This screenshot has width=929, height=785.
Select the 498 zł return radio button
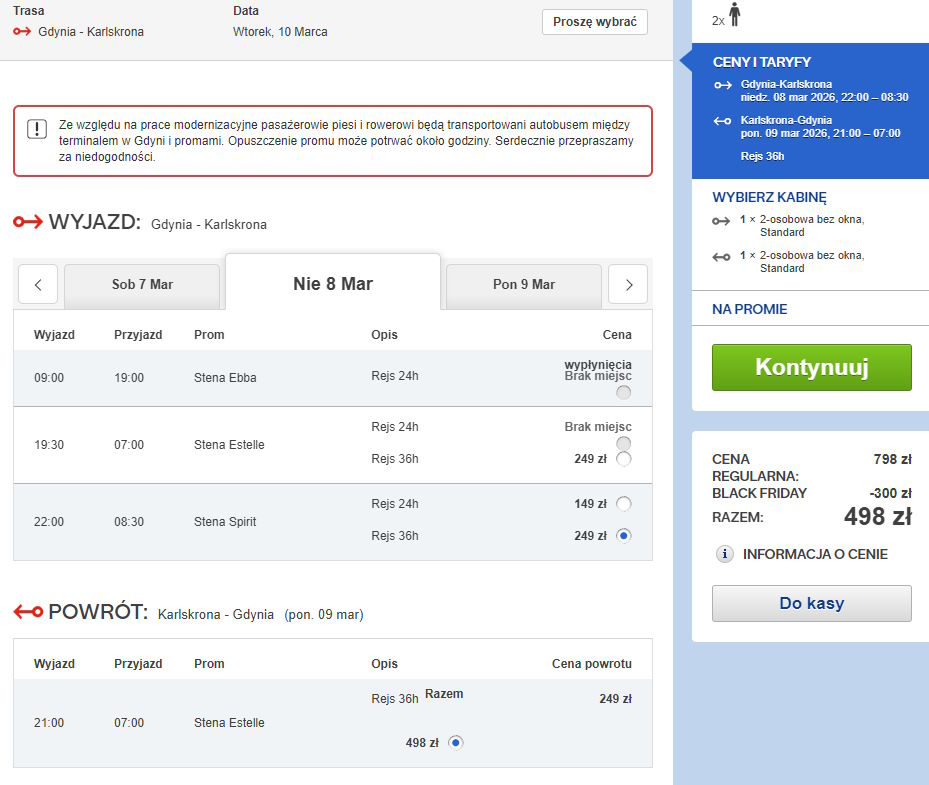point(455,742)
